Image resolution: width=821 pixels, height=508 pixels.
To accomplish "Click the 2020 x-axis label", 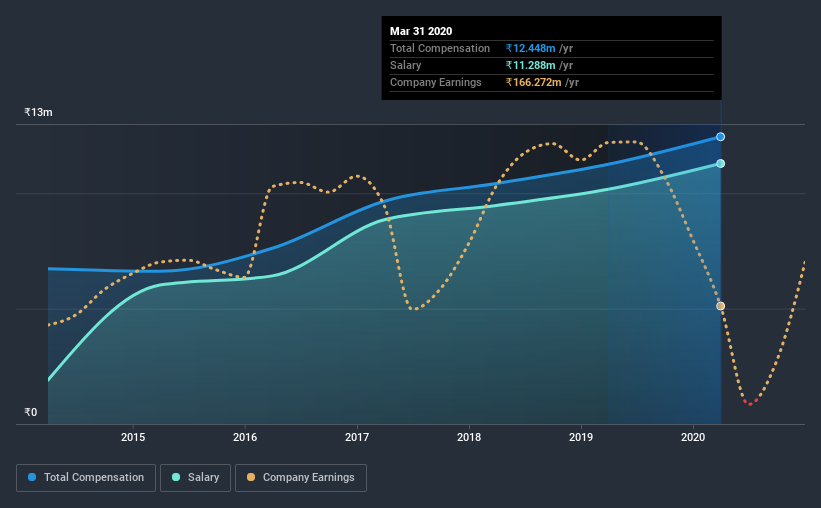I will [x=693, y=437].
